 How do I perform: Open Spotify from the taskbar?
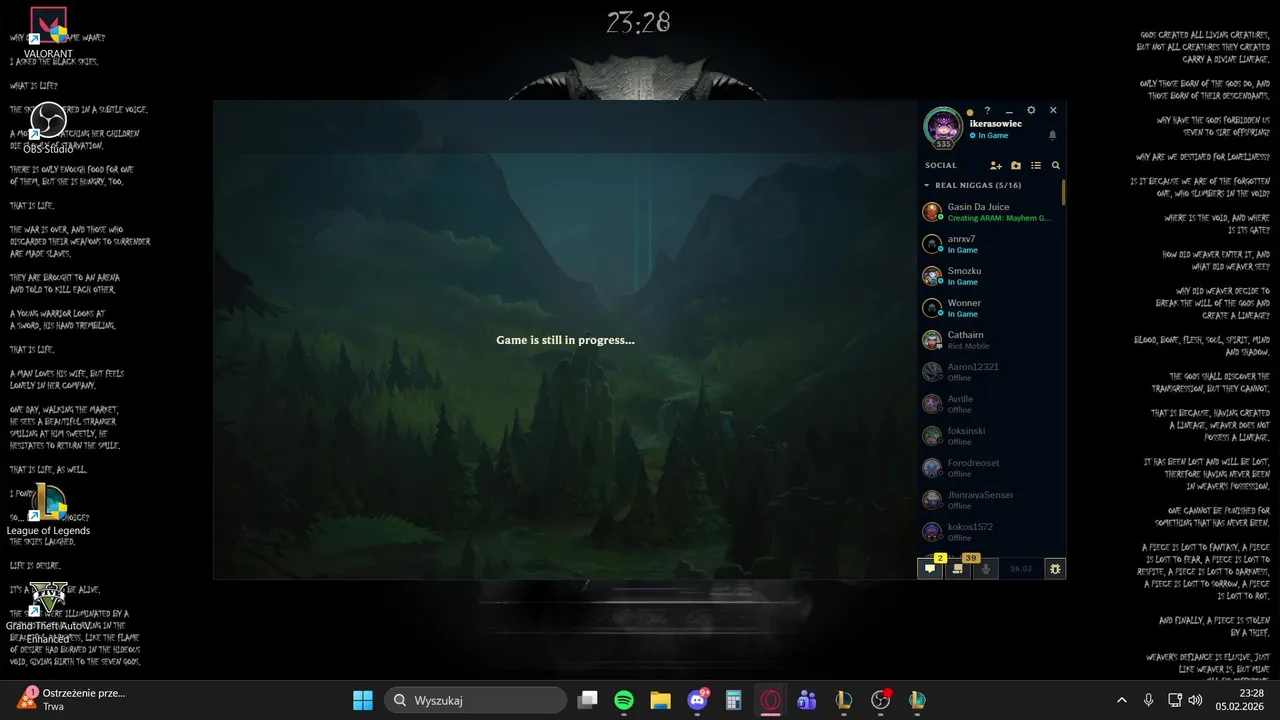(x=624, y=700)
